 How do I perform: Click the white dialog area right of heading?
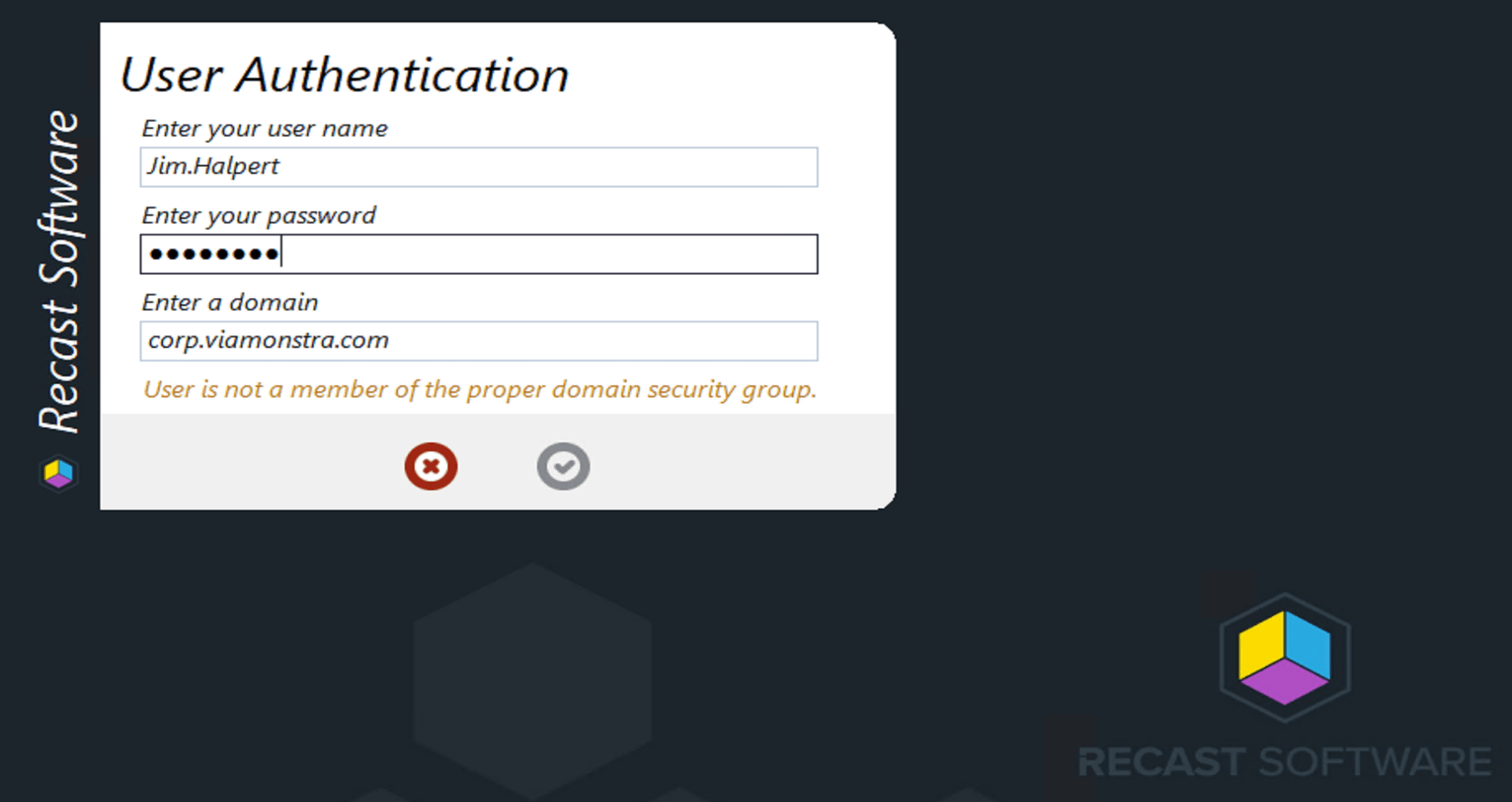point(728,75)
